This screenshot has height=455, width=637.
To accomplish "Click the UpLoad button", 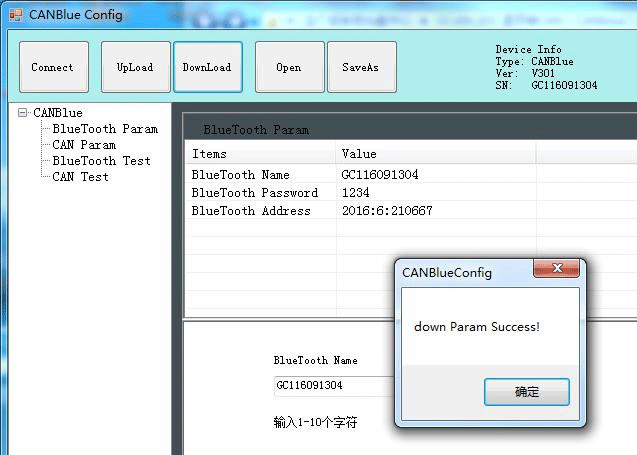I will click(x=135, y=67).
